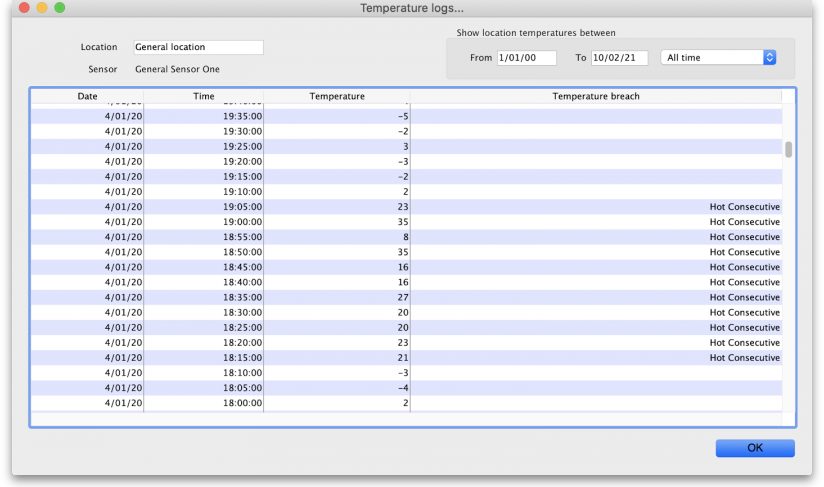Close the Temperature logs window
The image size is (824, 487).
click(x=24, y=8)
